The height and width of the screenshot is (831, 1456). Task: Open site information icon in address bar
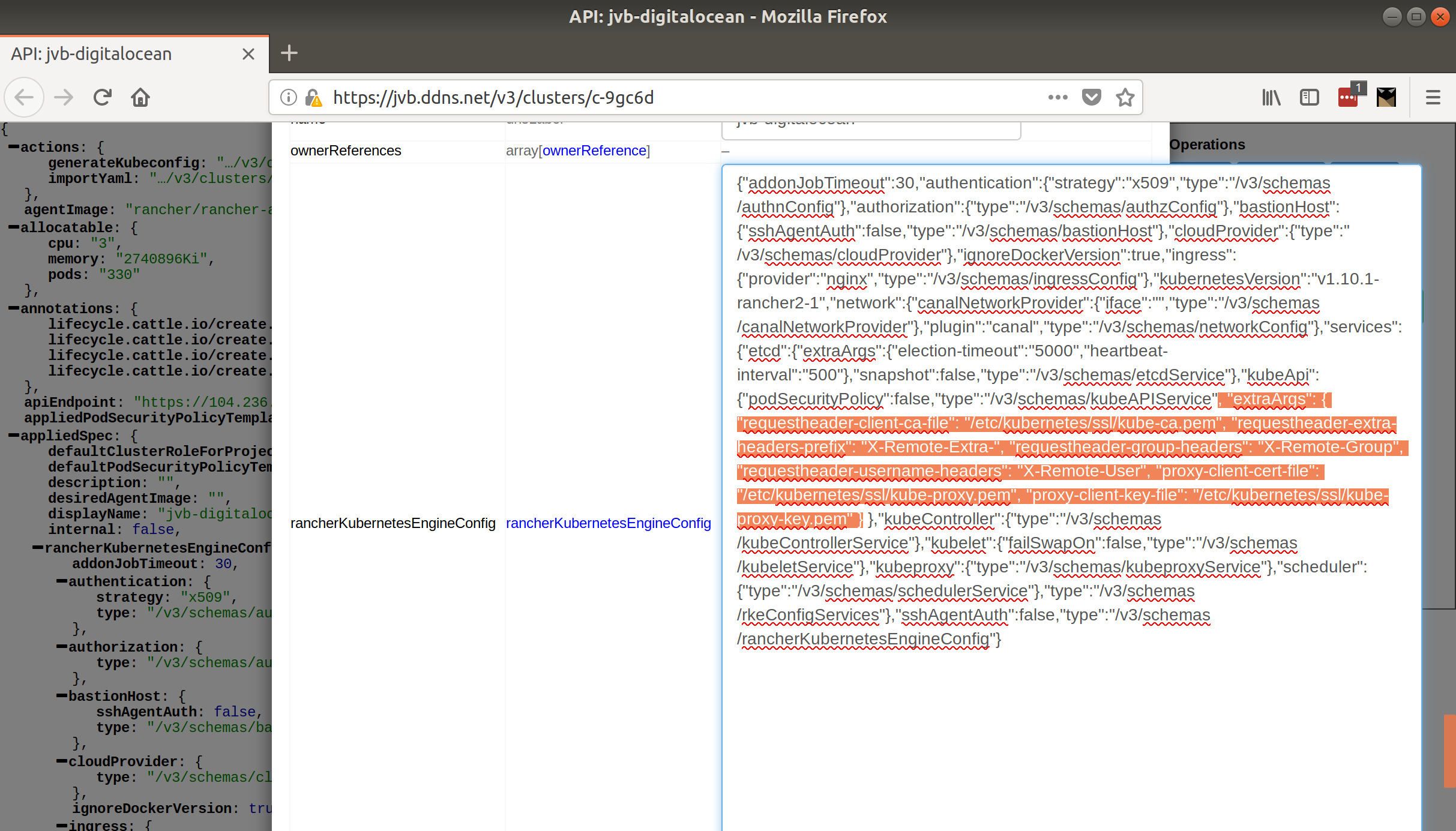[289, 97]
